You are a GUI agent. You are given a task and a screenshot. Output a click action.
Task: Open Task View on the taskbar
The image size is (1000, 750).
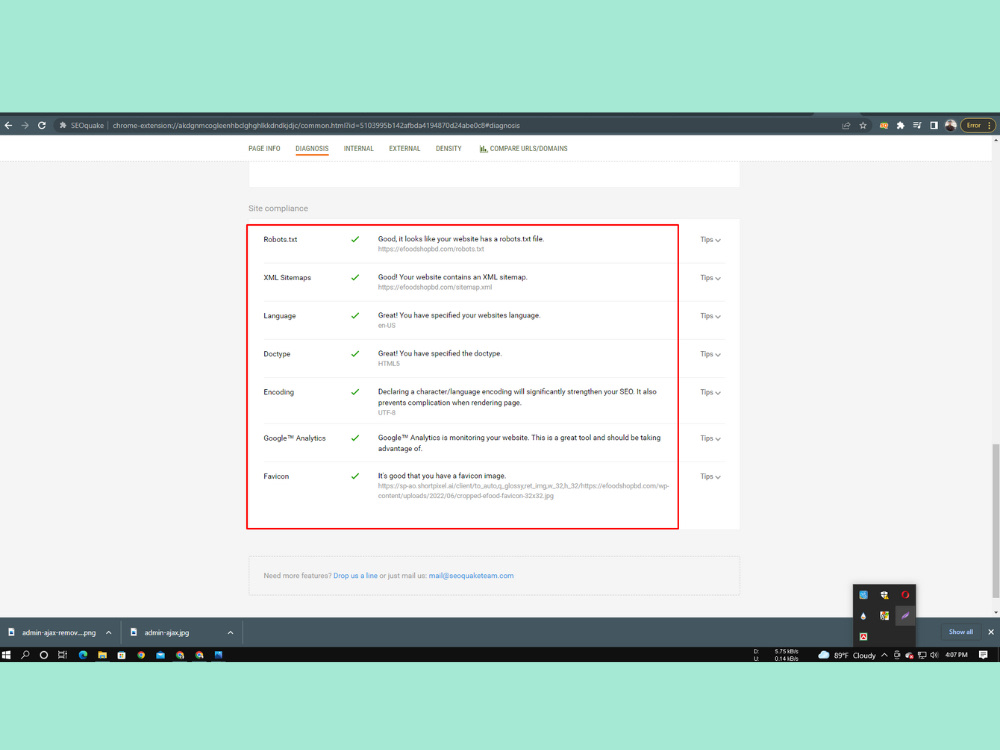tap(62, 655)
